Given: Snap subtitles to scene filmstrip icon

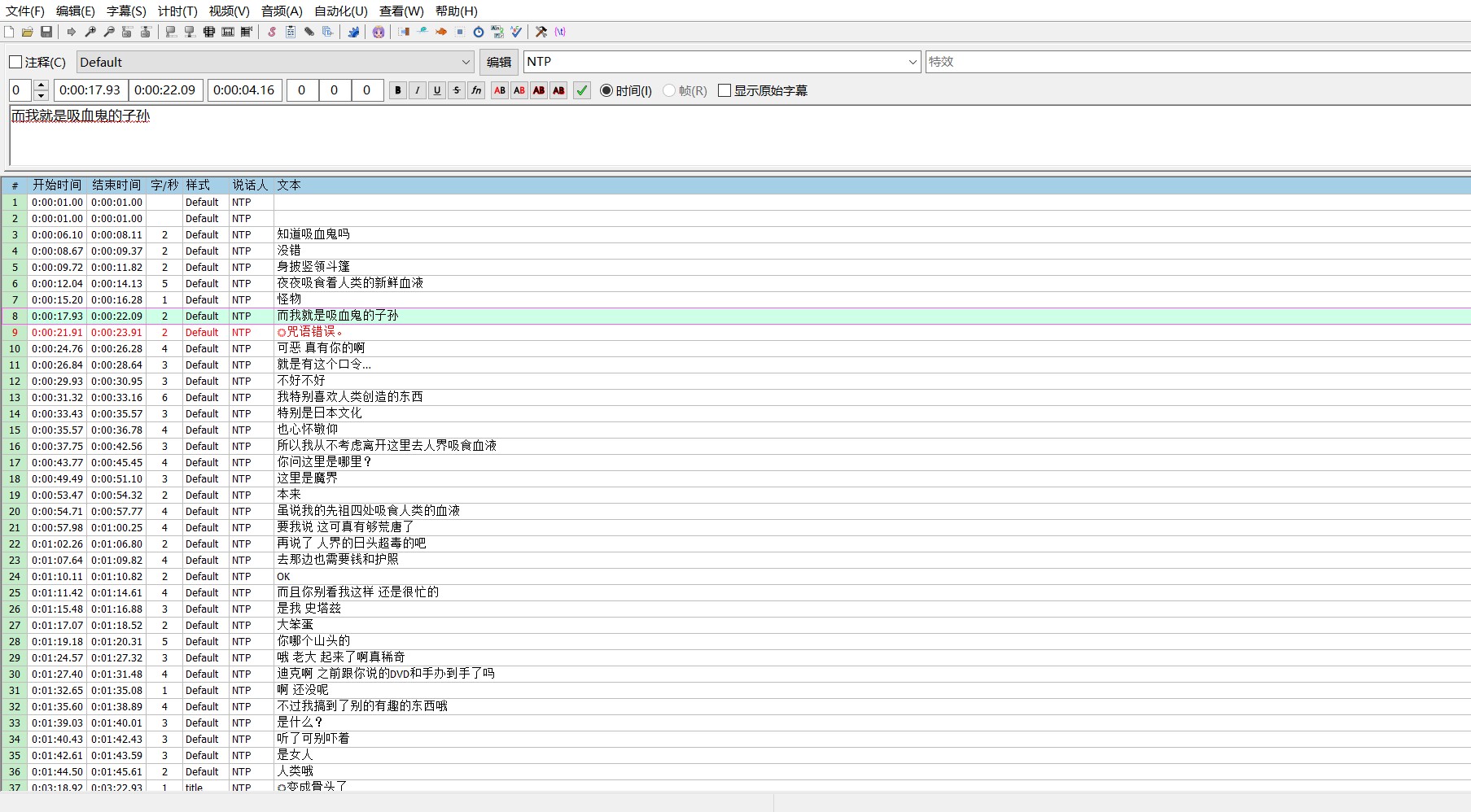Looking at the screenshot, I should coord(228,32).
